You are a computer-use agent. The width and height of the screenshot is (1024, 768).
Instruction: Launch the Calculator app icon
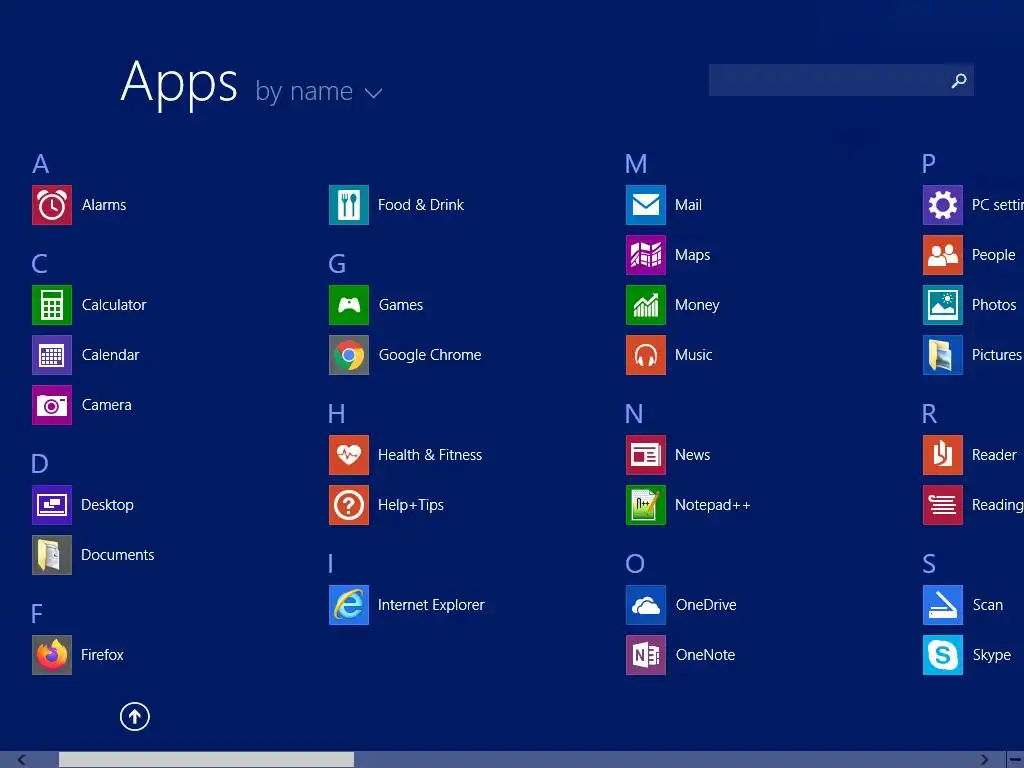pyautogui.click(x=52, y=305)
